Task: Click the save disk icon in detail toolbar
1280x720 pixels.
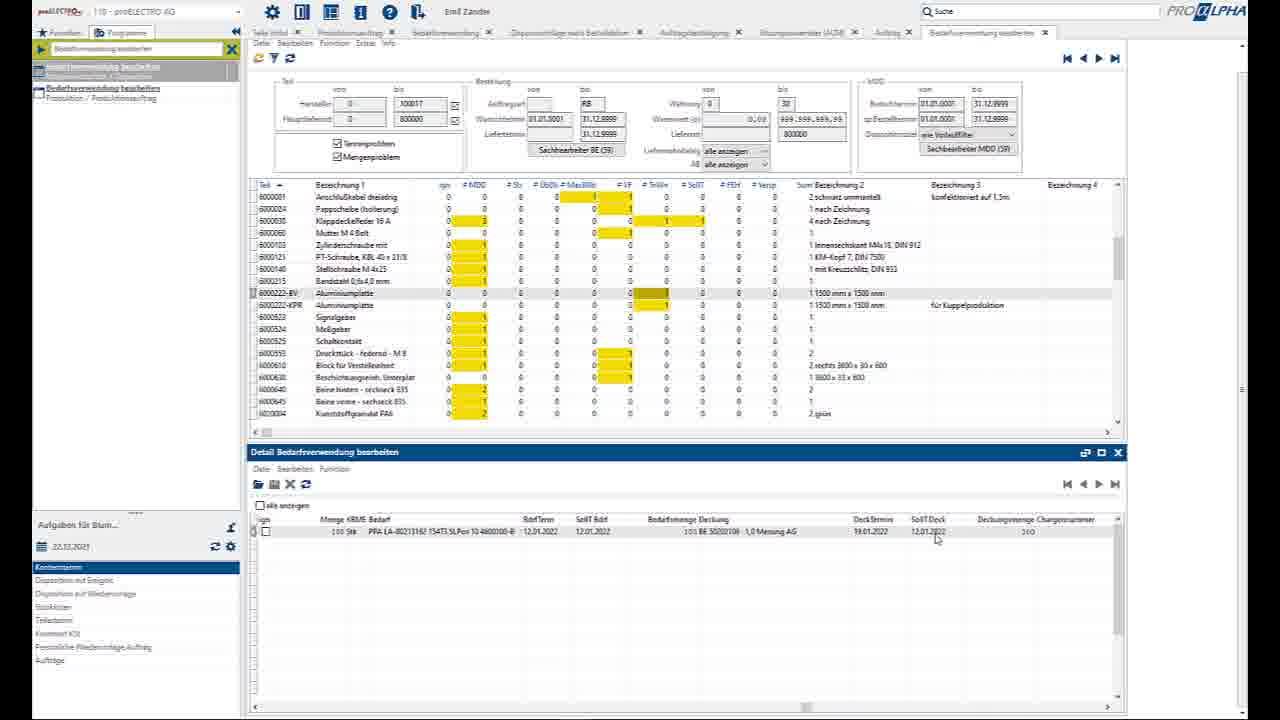Action: [x=274, y=484]
